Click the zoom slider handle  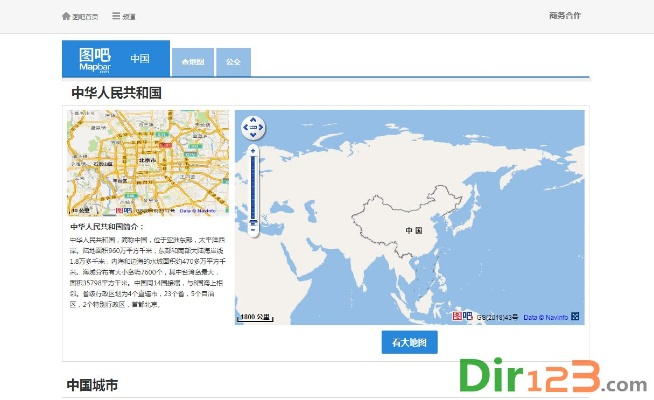click(x=253, y=222)
